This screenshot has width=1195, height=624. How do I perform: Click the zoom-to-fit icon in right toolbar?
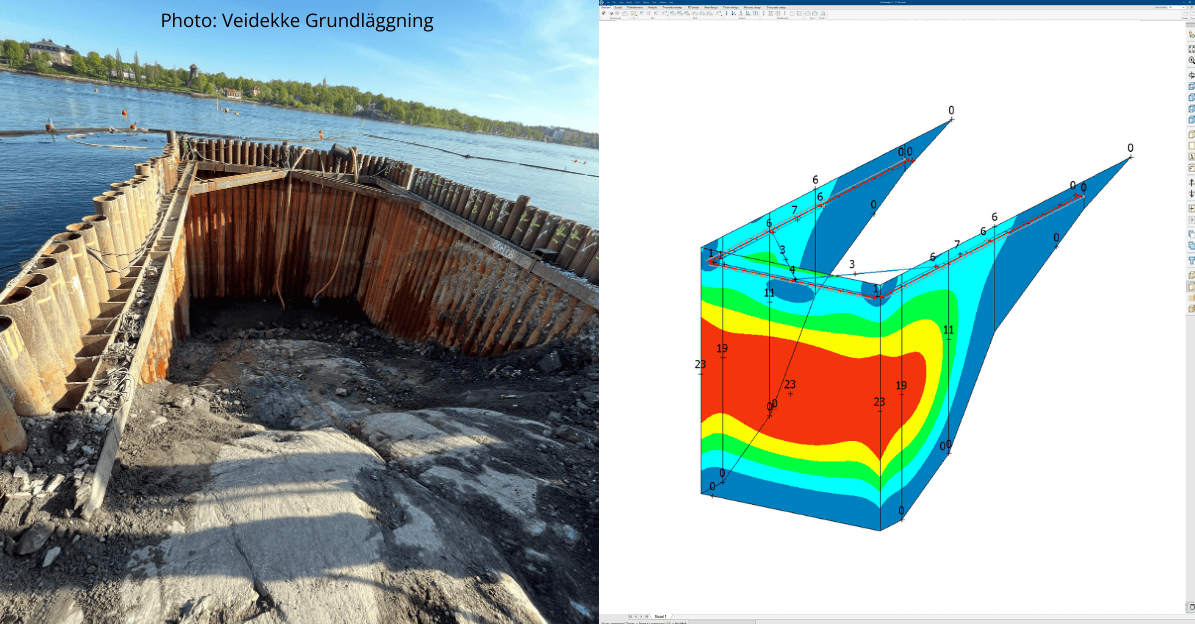click(1191, 49)
